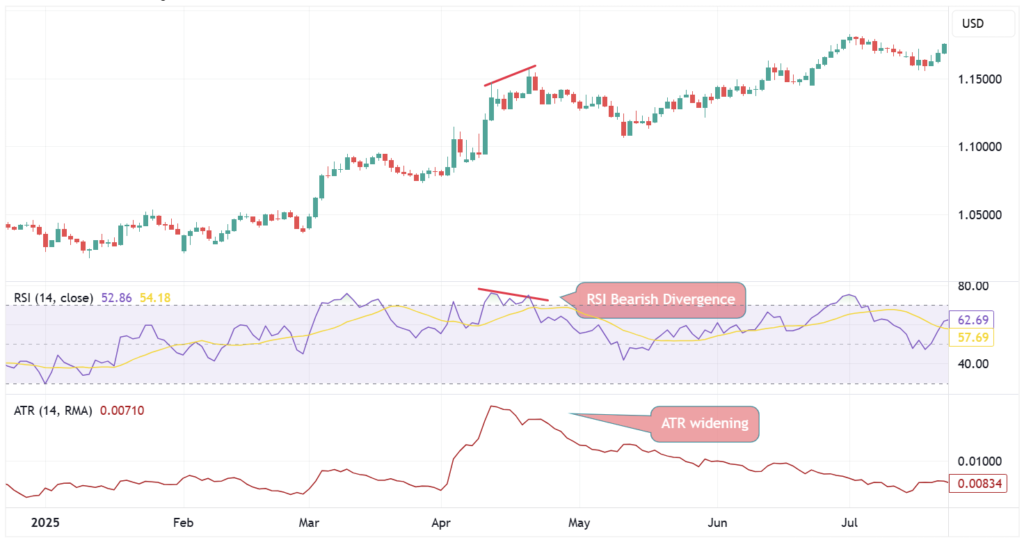Select the ATR widening callout
Viewport: 1024px width, 545px height.
tap(705, 424)
